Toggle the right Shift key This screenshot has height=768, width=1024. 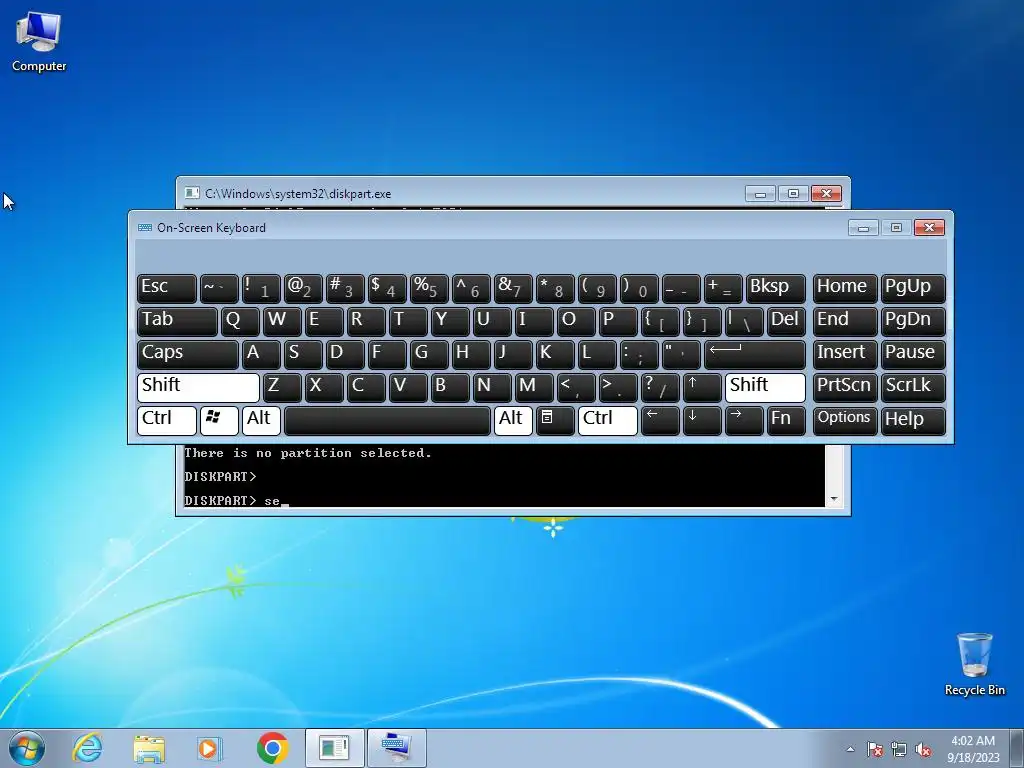(765, 387)
